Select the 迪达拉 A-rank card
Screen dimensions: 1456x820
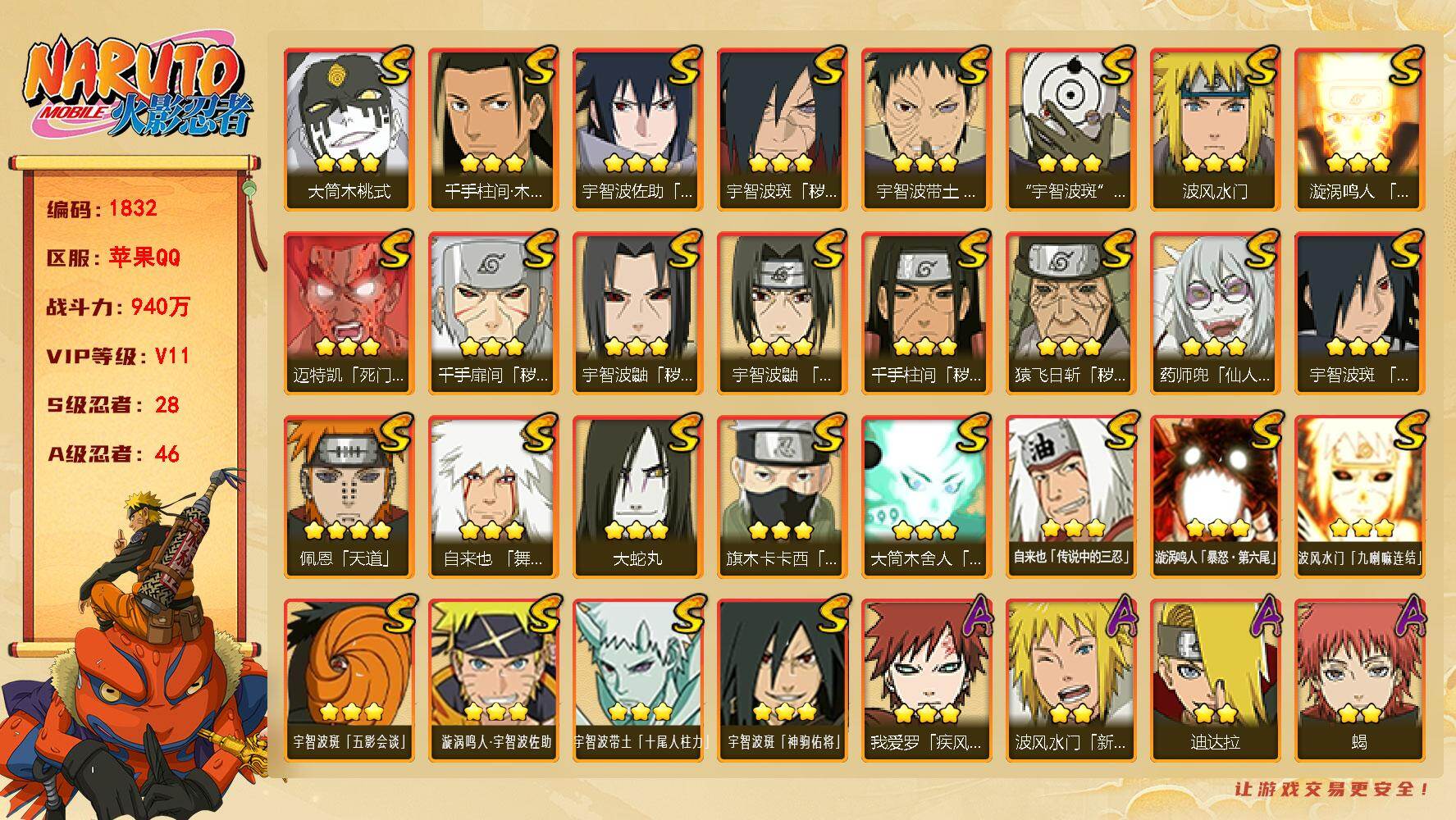[x=1216, y=681]
